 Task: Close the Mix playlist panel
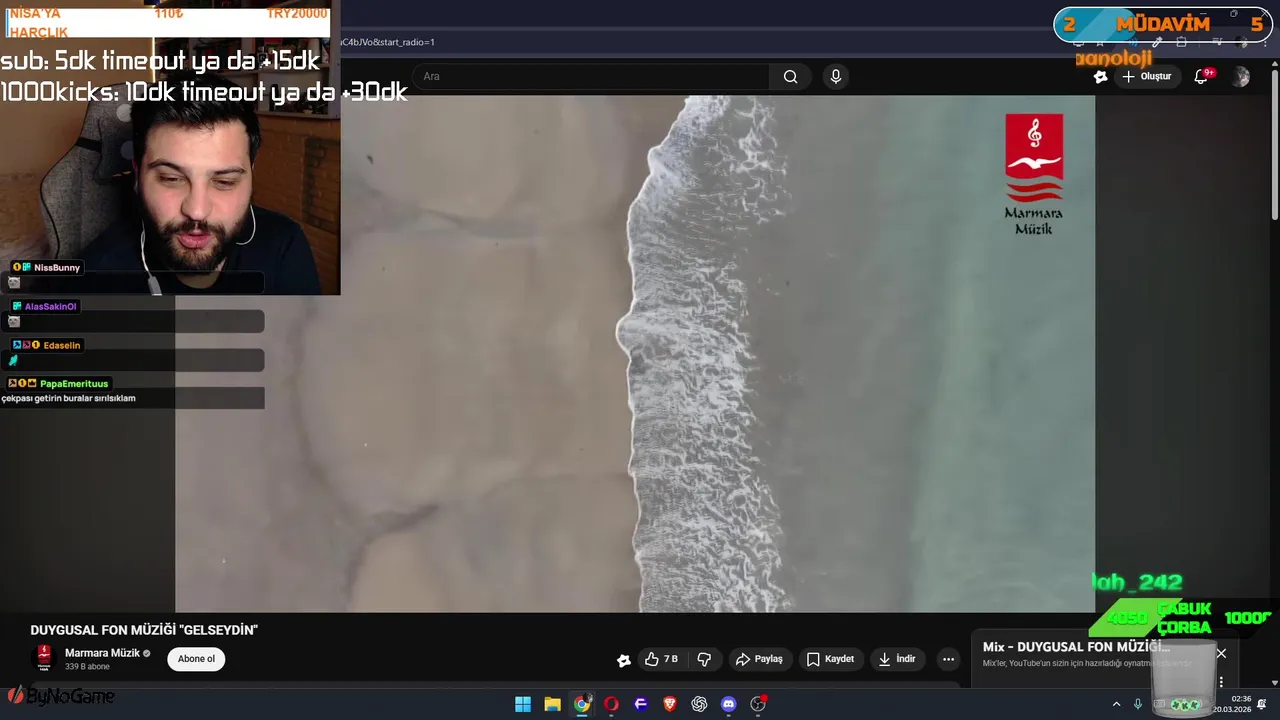[x=1221, y=653]
